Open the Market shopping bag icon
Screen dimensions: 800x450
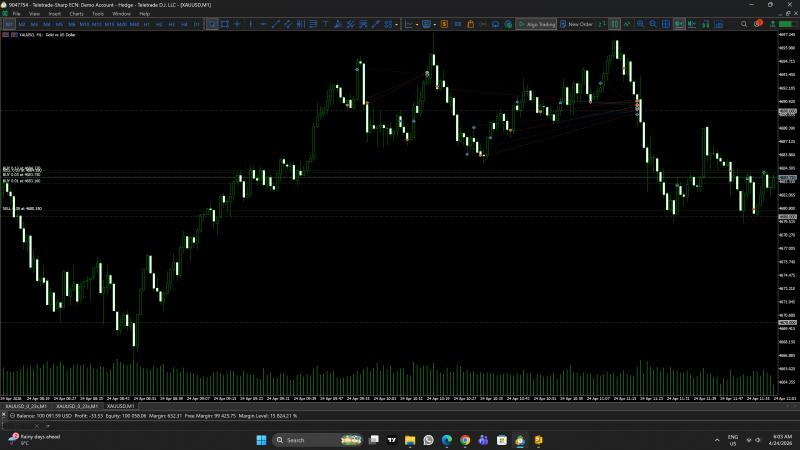(x=470, y=24)
